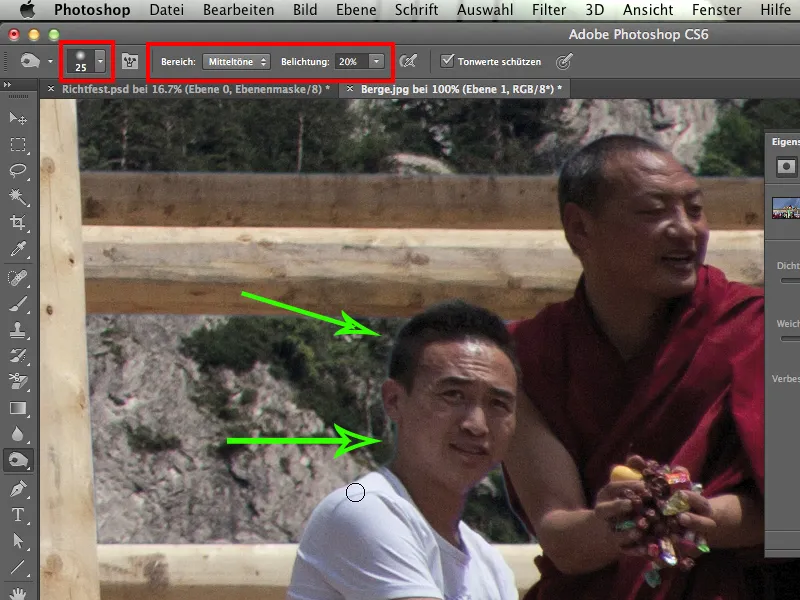Select the Magic Wand tool

[18, 196]
